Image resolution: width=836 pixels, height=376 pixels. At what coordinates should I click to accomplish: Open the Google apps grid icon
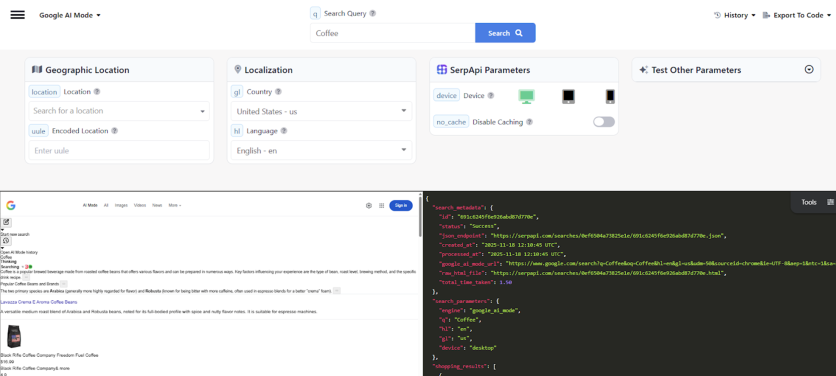tap(381, 205)
